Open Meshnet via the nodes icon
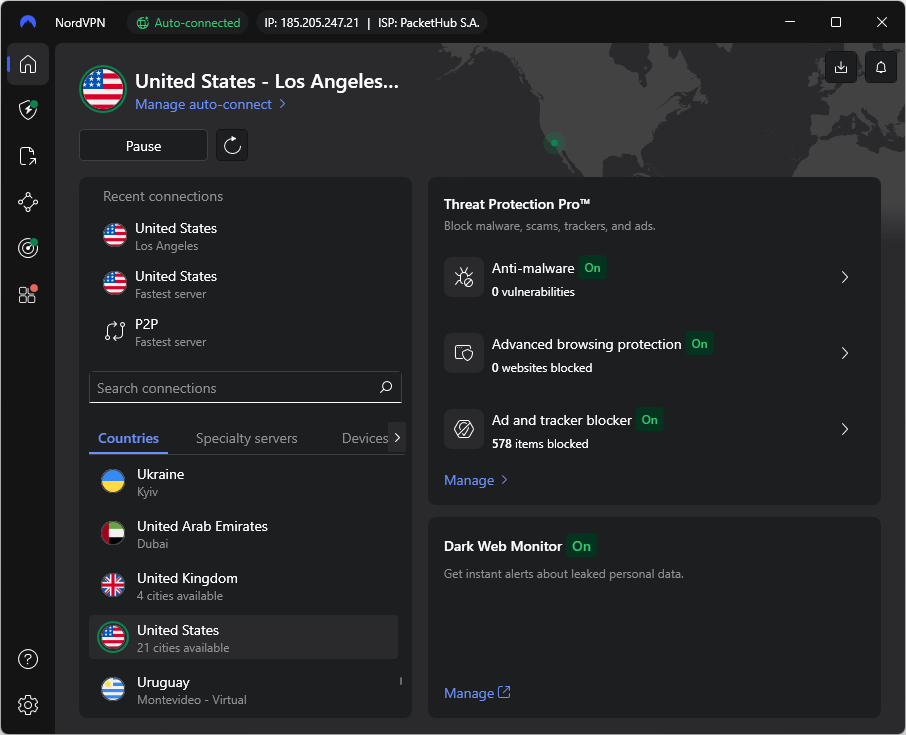 click(28, 201)
